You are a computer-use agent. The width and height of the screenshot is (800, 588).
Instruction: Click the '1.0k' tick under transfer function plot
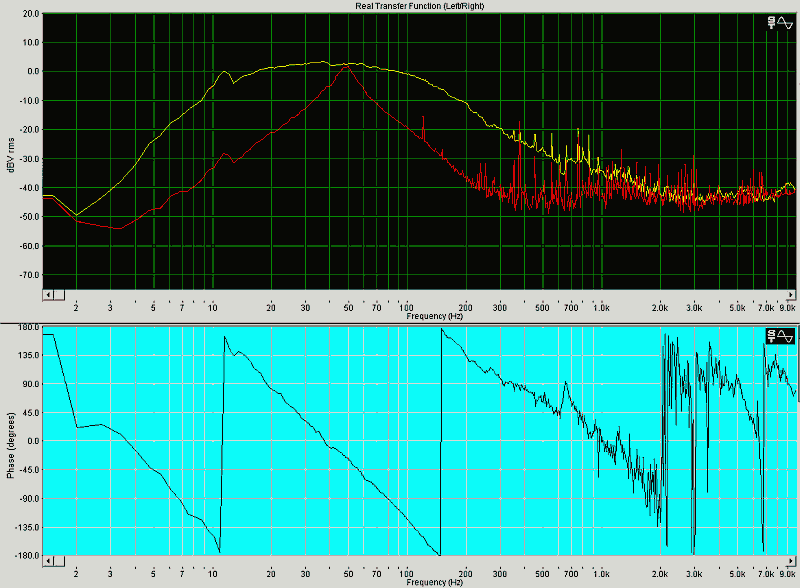[601, 308]
